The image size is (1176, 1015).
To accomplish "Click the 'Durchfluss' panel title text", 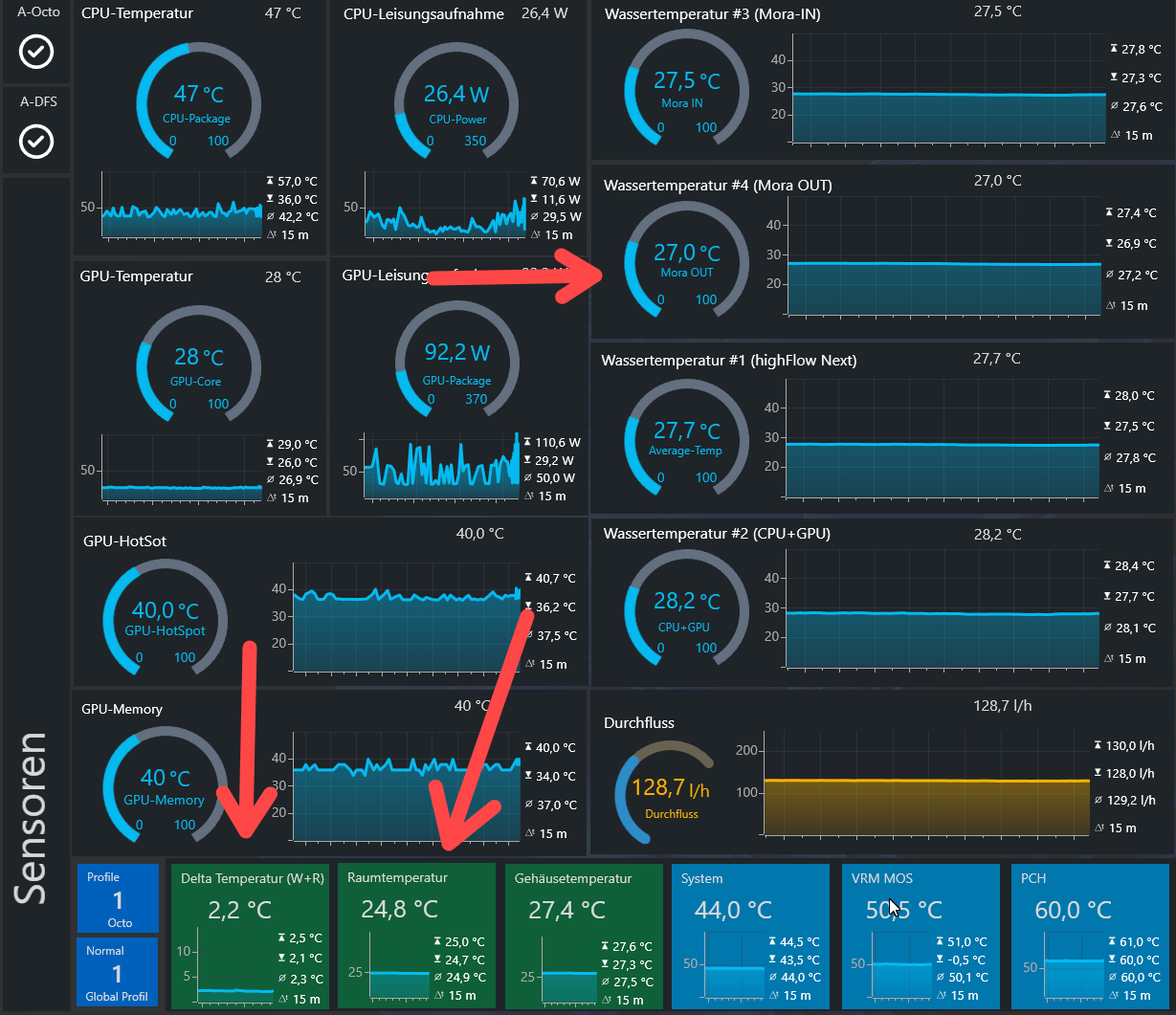I will (x=639, y=723).
